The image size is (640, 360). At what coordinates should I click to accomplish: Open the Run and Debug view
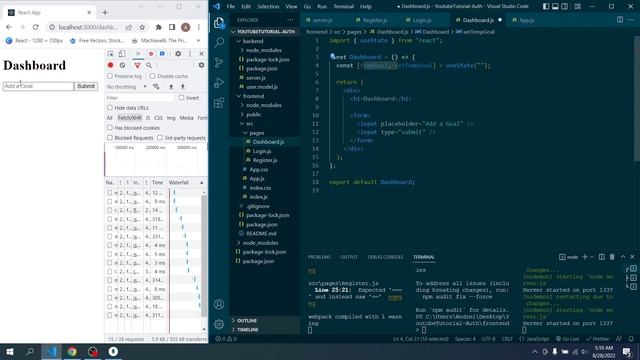click(x=219, y=82)
